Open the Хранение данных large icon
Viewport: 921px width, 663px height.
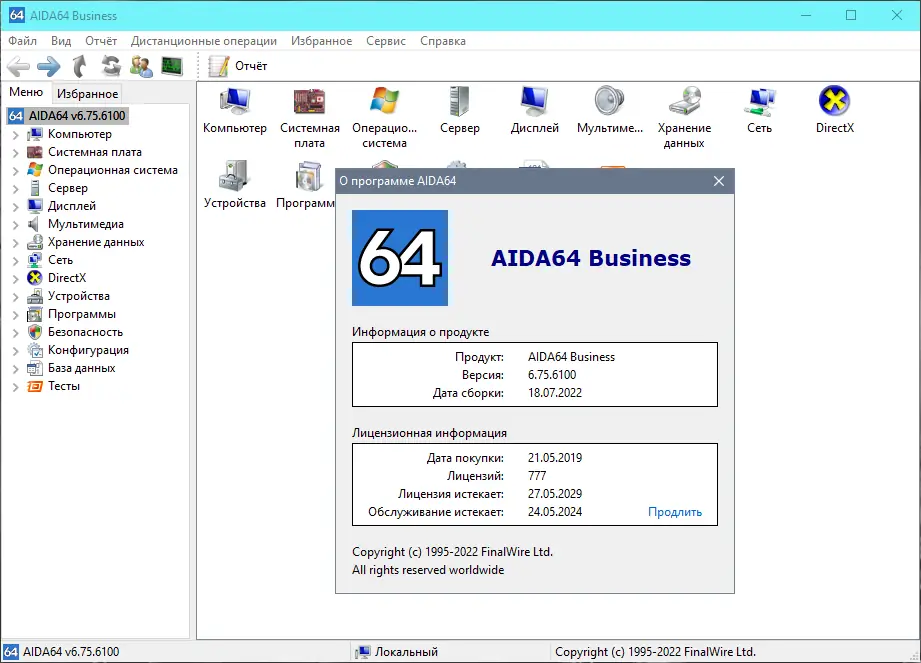coord(684,117)
